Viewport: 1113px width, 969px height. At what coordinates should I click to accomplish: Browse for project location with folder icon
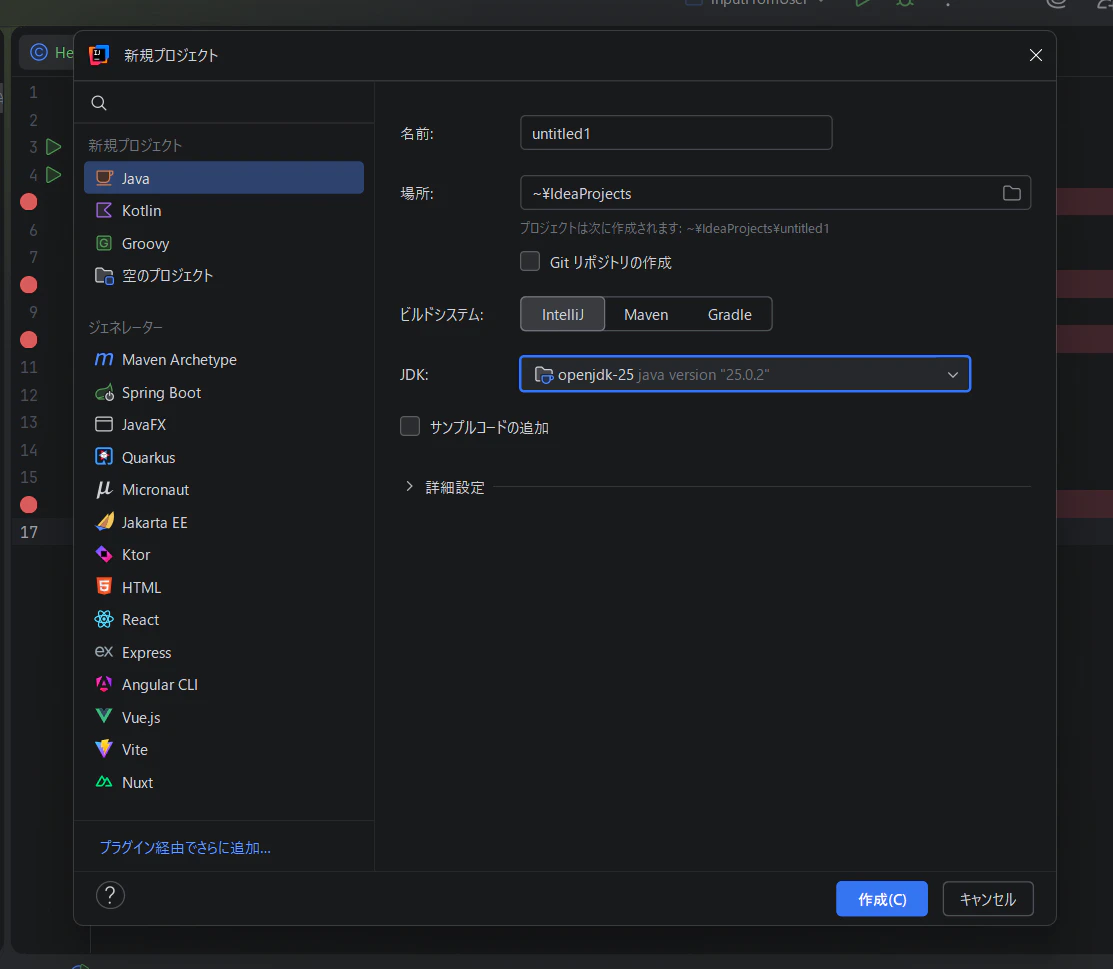pos(1011,193)
